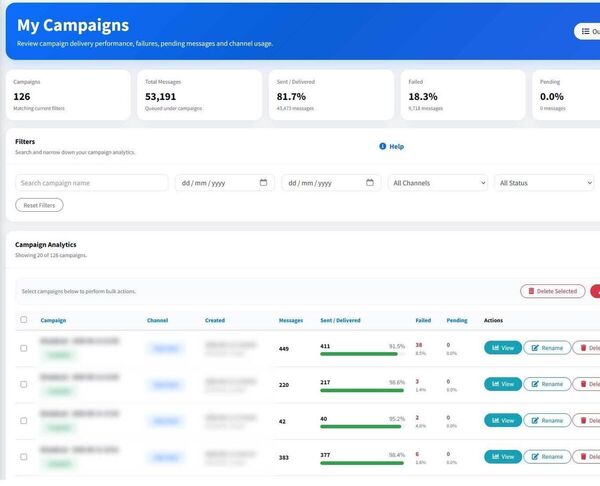This screenshot has height=486, width=600.
Task: Click the red trash icon in 383-message row
Action: [584, 457]
